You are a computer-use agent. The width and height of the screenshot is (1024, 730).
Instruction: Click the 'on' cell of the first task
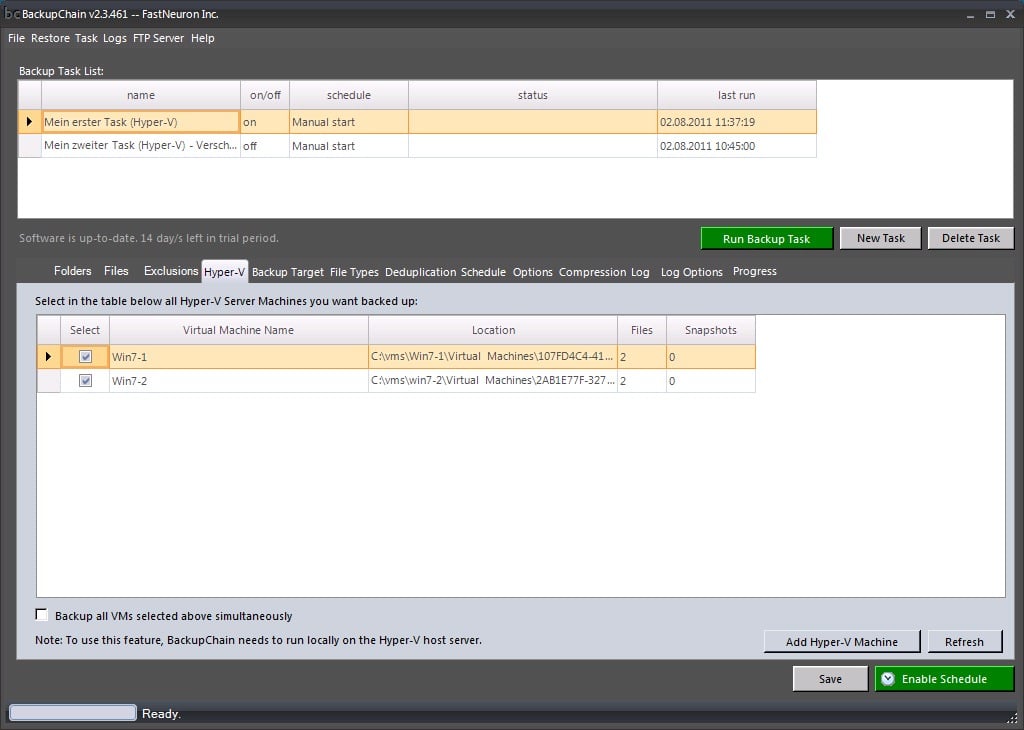pos(265,122)
